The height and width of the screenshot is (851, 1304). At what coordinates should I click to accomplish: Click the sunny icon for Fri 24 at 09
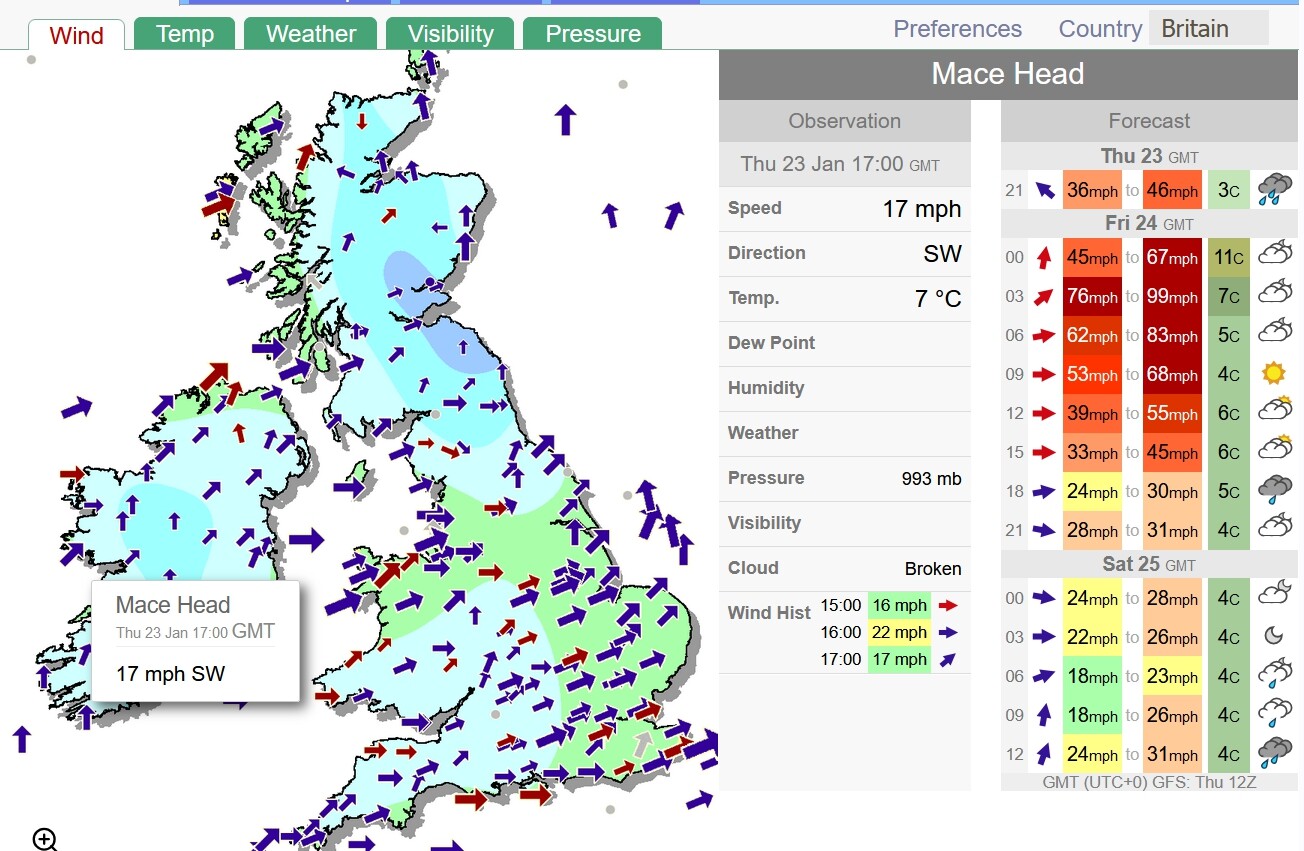point(1274,373)
